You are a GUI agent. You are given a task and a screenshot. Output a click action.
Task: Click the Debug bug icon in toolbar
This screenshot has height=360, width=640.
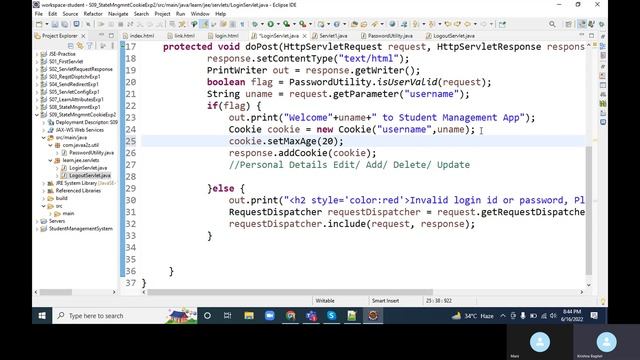[x=255, y=24]
